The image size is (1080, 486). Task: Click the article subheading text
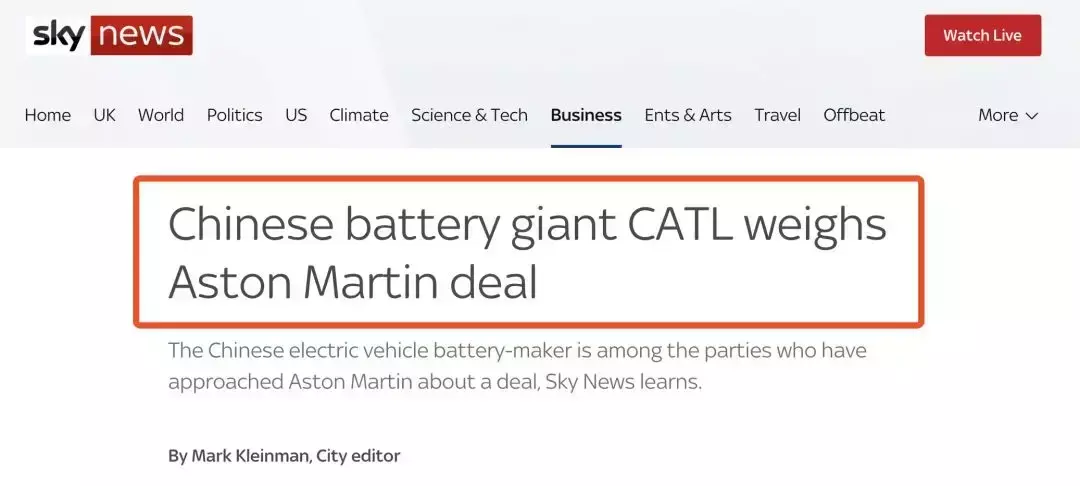click(x=517, y=366)
